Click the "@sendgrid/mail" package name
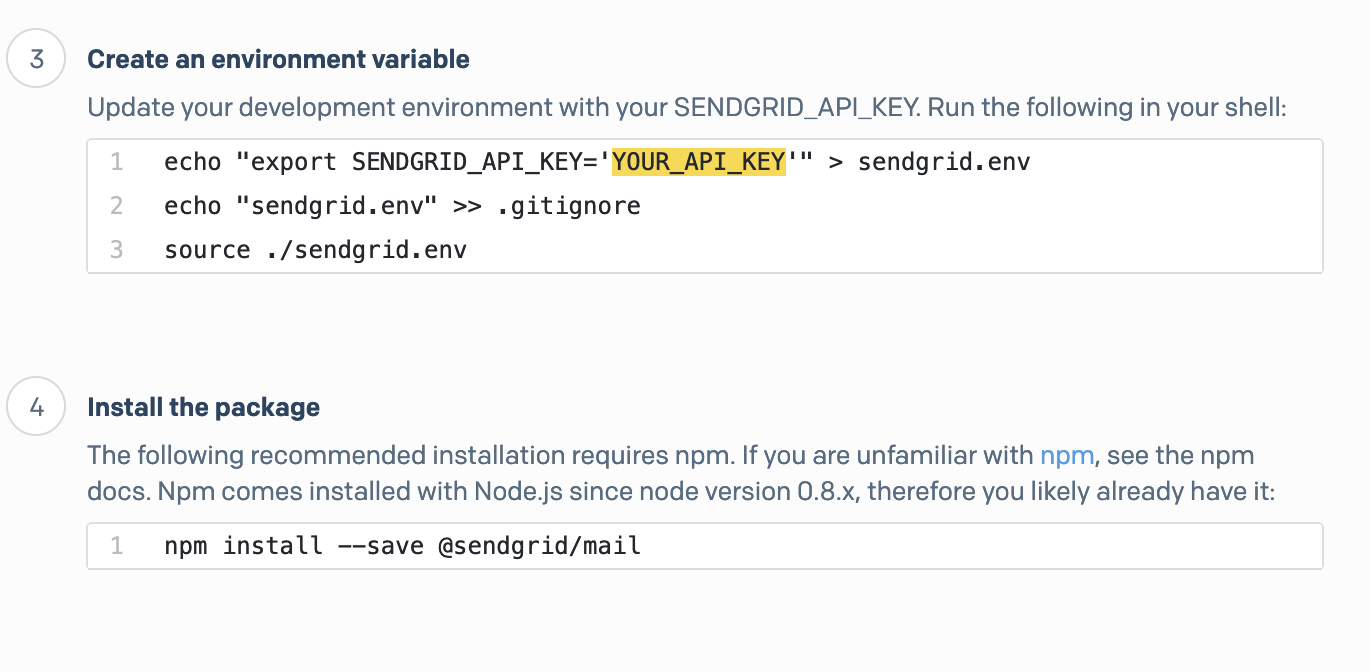 [539, 546]
